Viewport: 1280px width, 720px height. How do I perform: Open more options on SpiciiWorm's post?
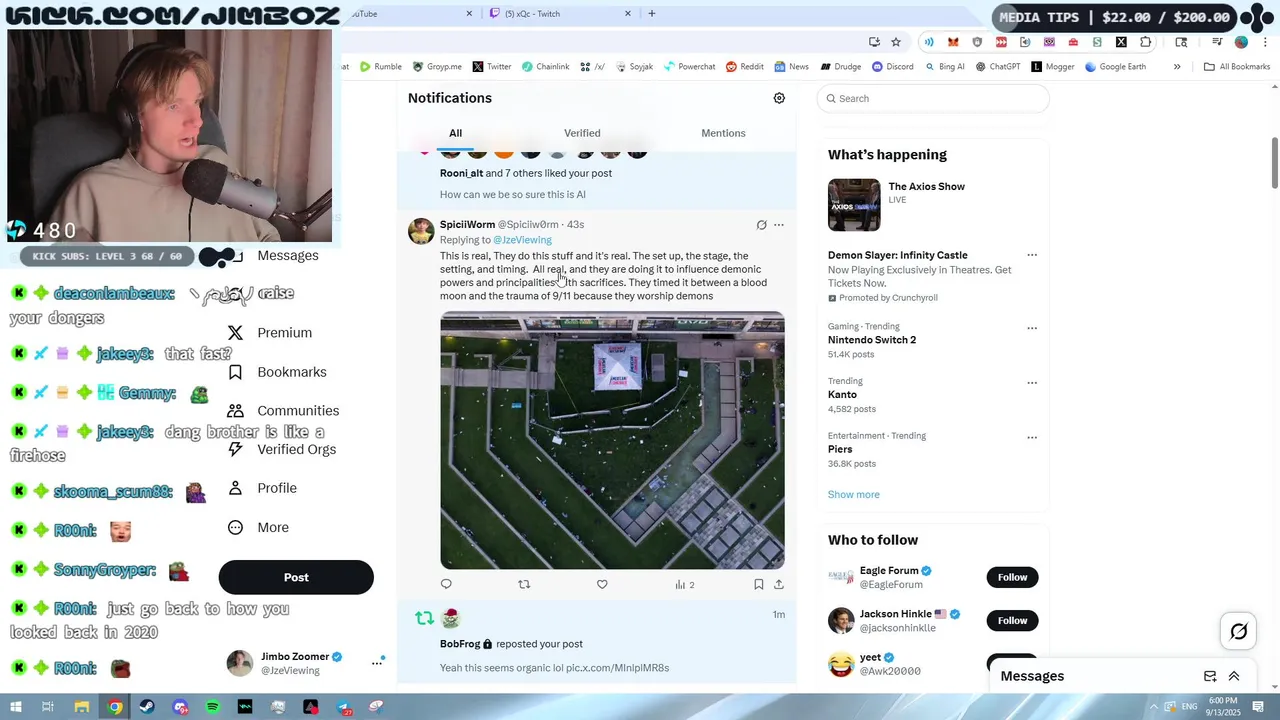tap(779, 225)
